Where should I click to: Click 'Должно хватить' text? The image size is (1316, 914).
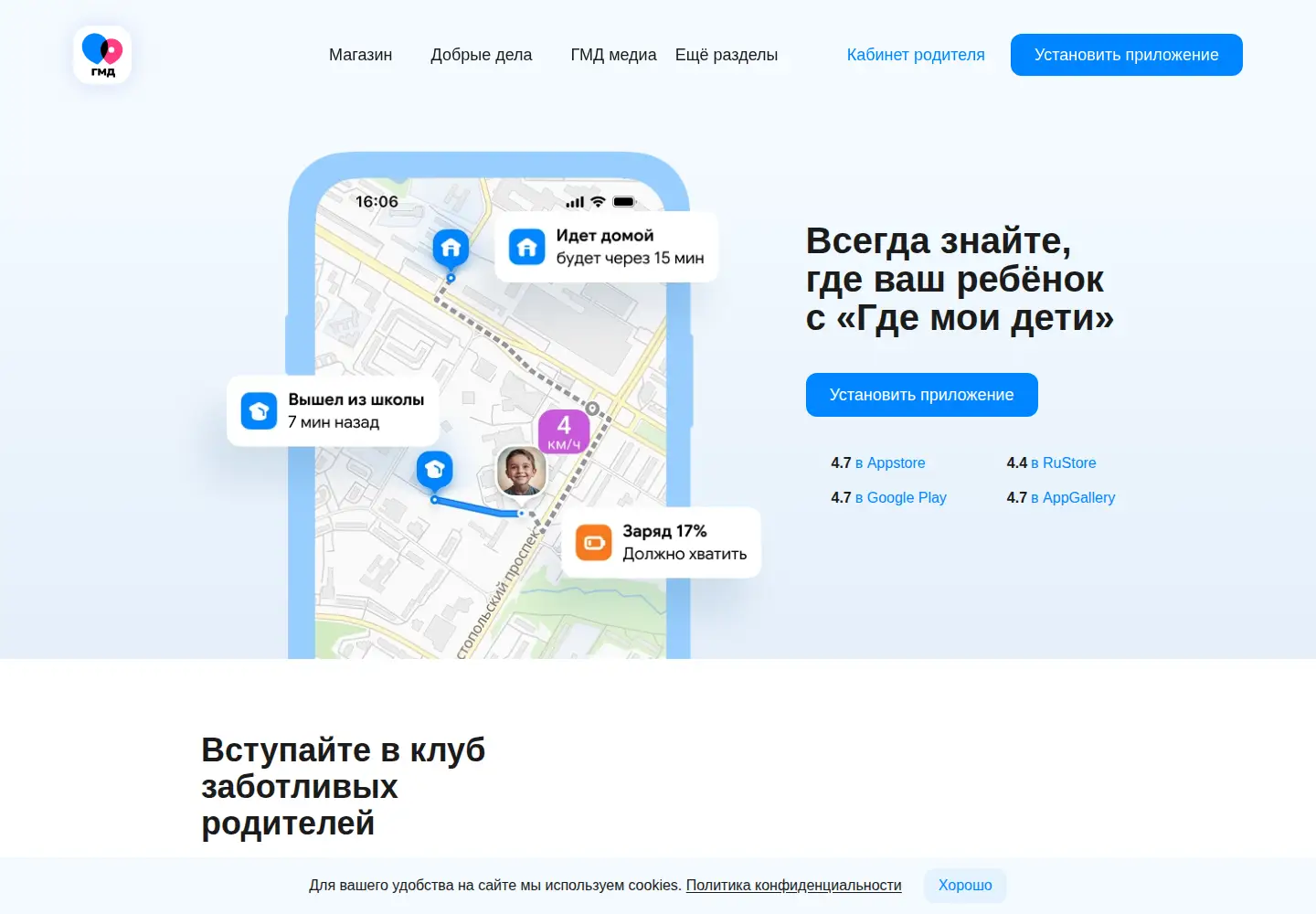point(685,554)
